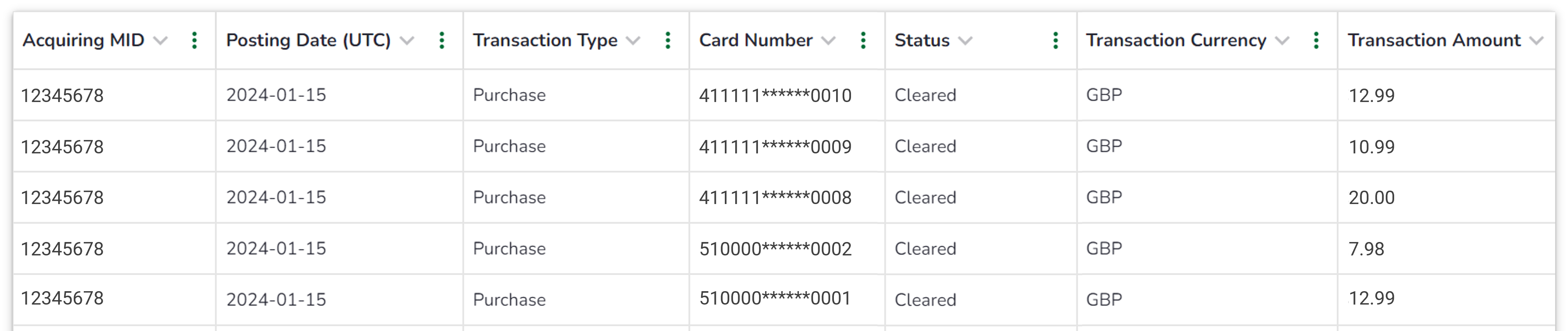Select card 510000******0002 row cell

tap(775, 249)
